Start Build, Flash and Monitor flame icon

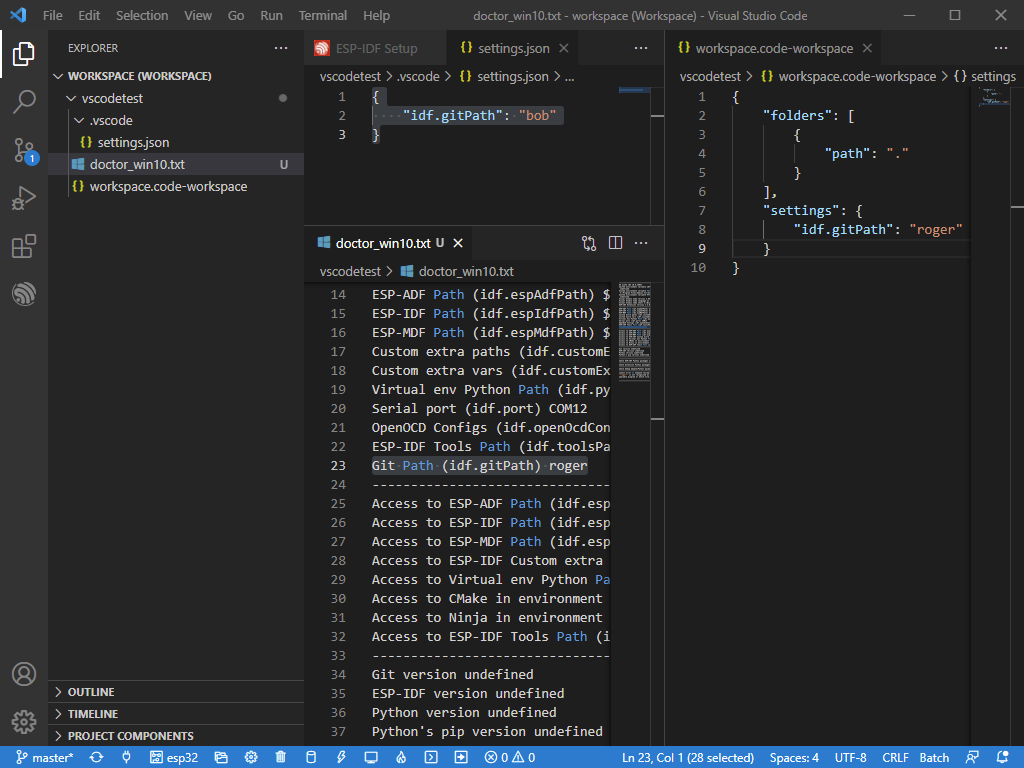coord(400,757)
